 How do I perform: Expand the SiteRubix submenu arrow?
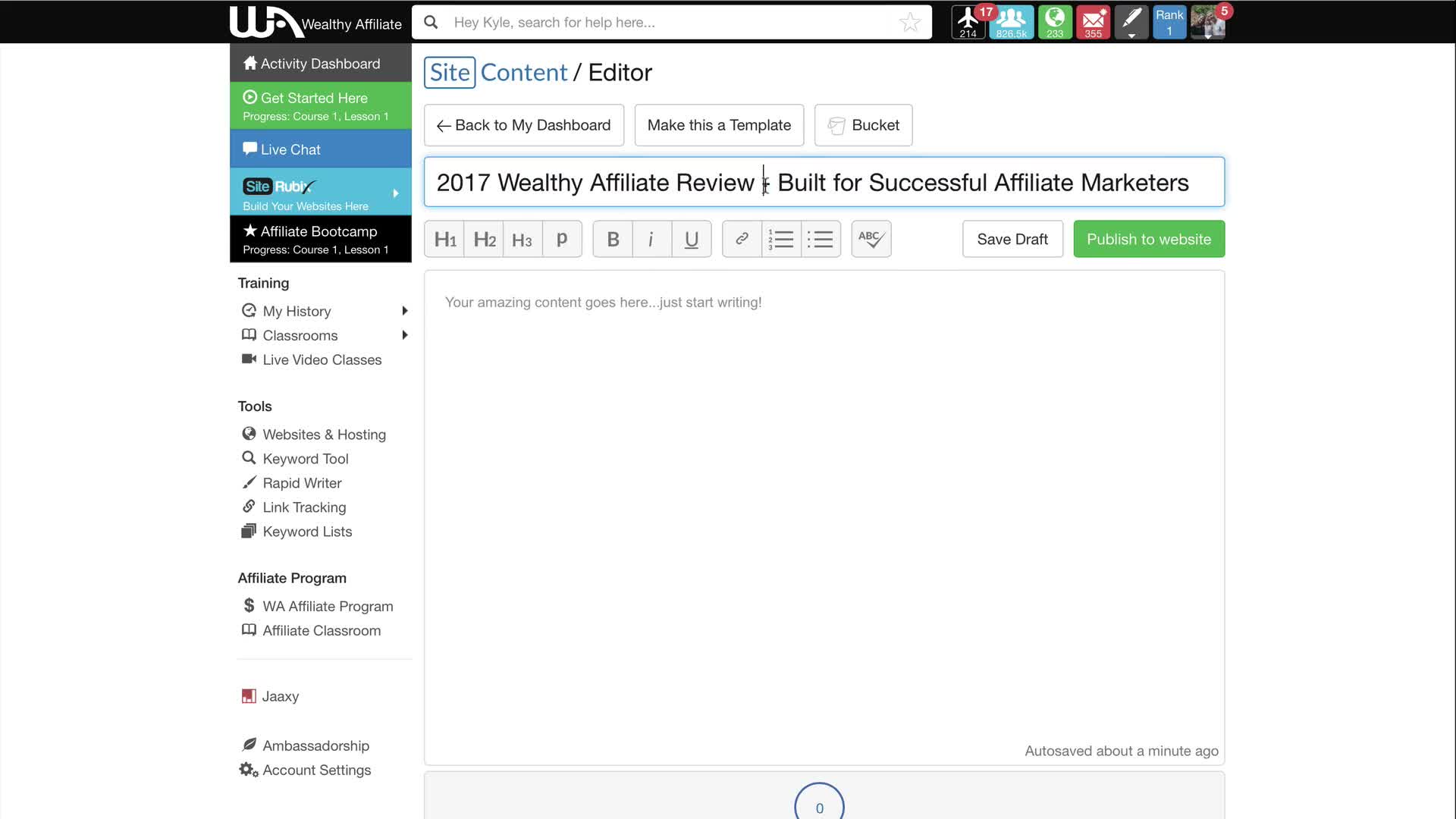(x=395, y=193)
